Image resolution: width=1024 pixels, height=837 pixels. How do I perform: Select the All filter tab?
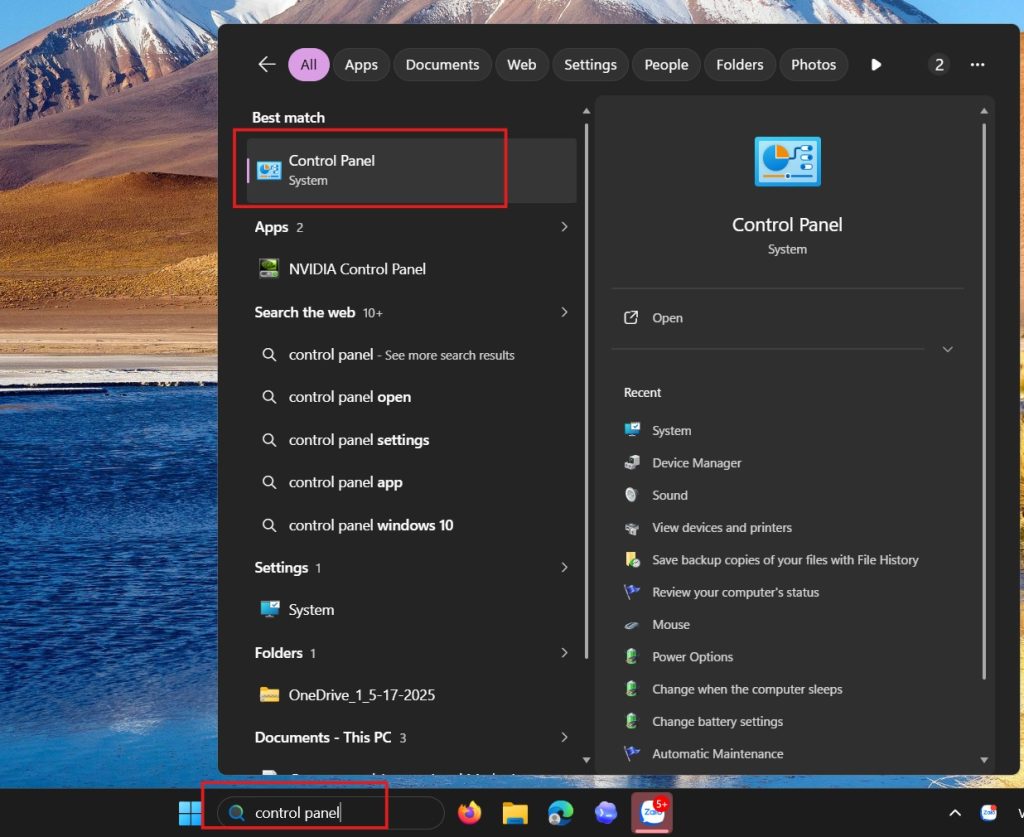point(308,65)
